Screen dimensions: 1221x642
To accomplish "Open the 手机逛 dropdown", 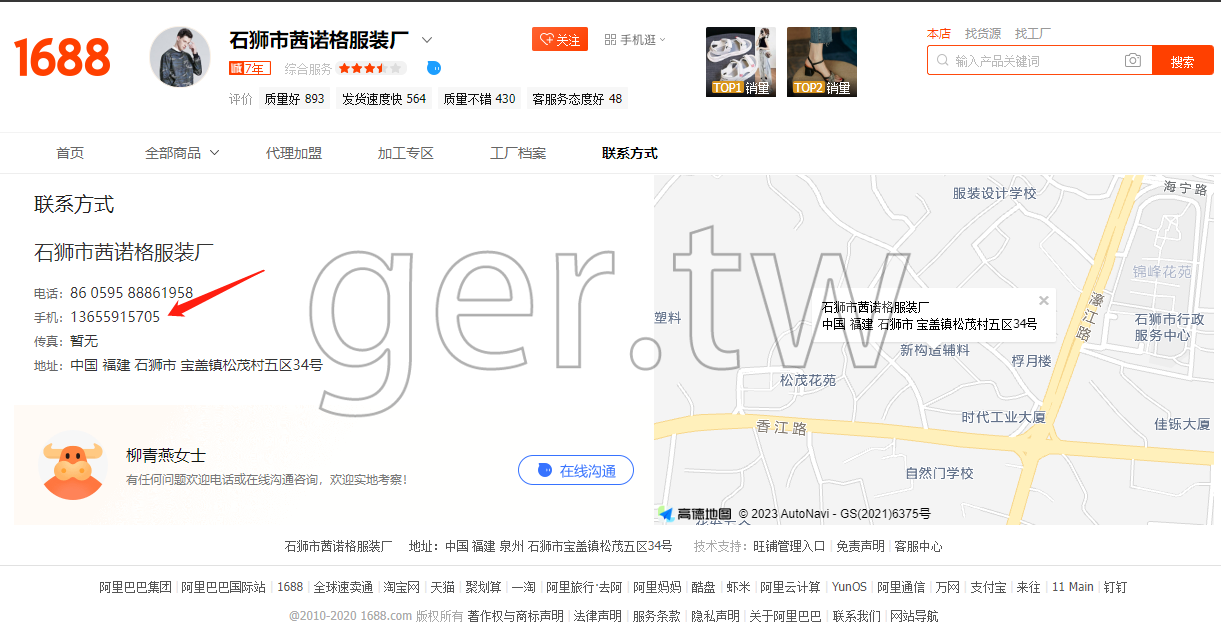I will pyautogui.click(x=635, y=40).
